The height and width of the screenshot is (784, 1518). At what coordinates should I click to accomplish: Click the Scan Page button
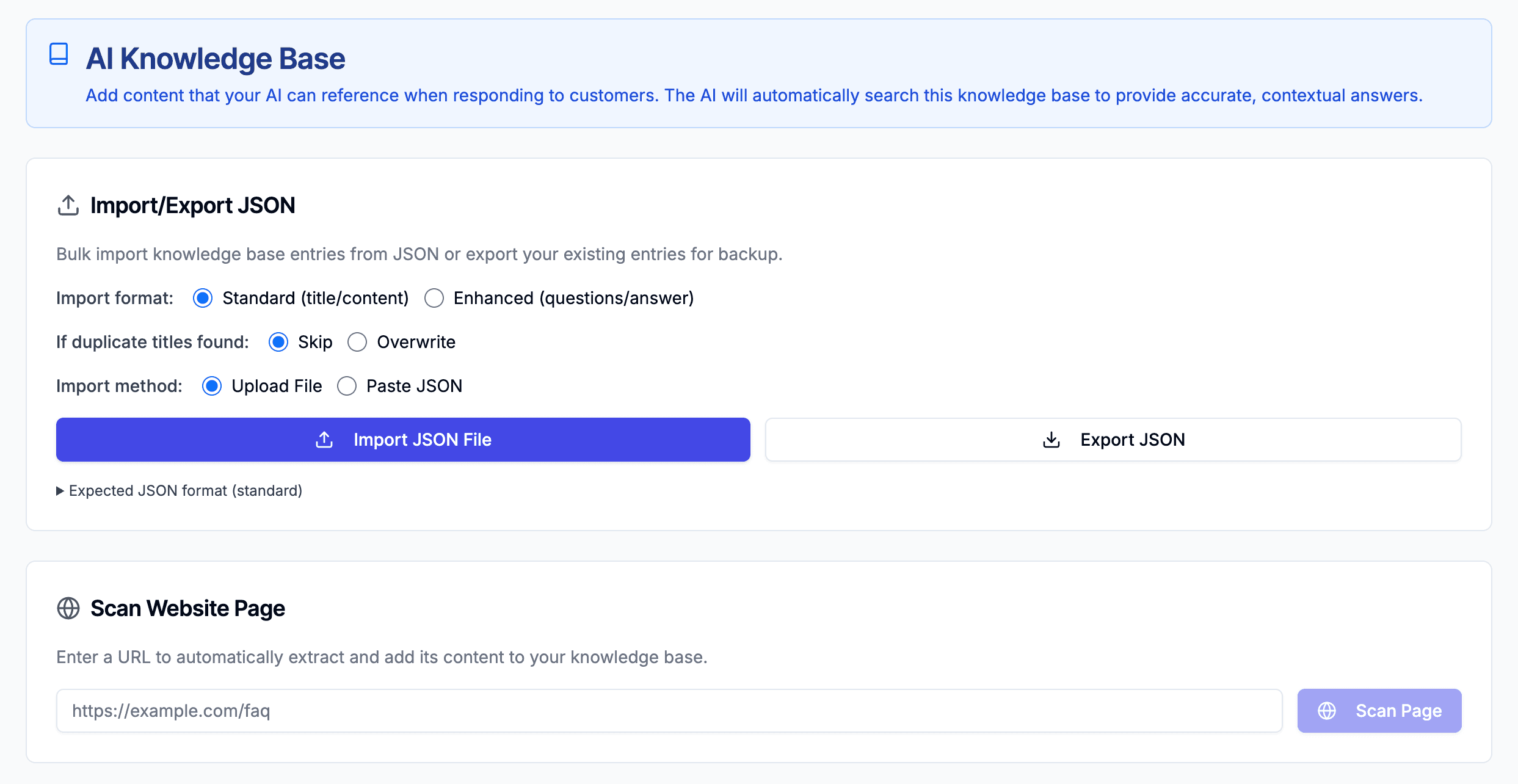click(1379, 711)
